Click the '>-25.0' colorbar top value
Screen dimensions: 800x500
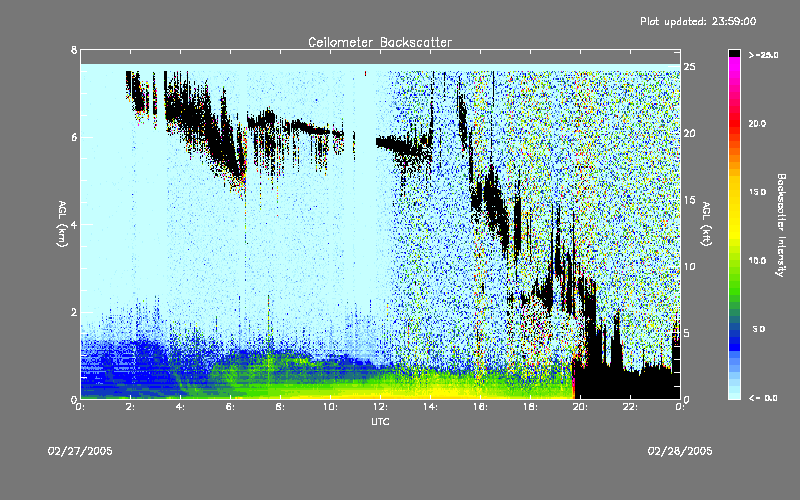coord(763,55)
